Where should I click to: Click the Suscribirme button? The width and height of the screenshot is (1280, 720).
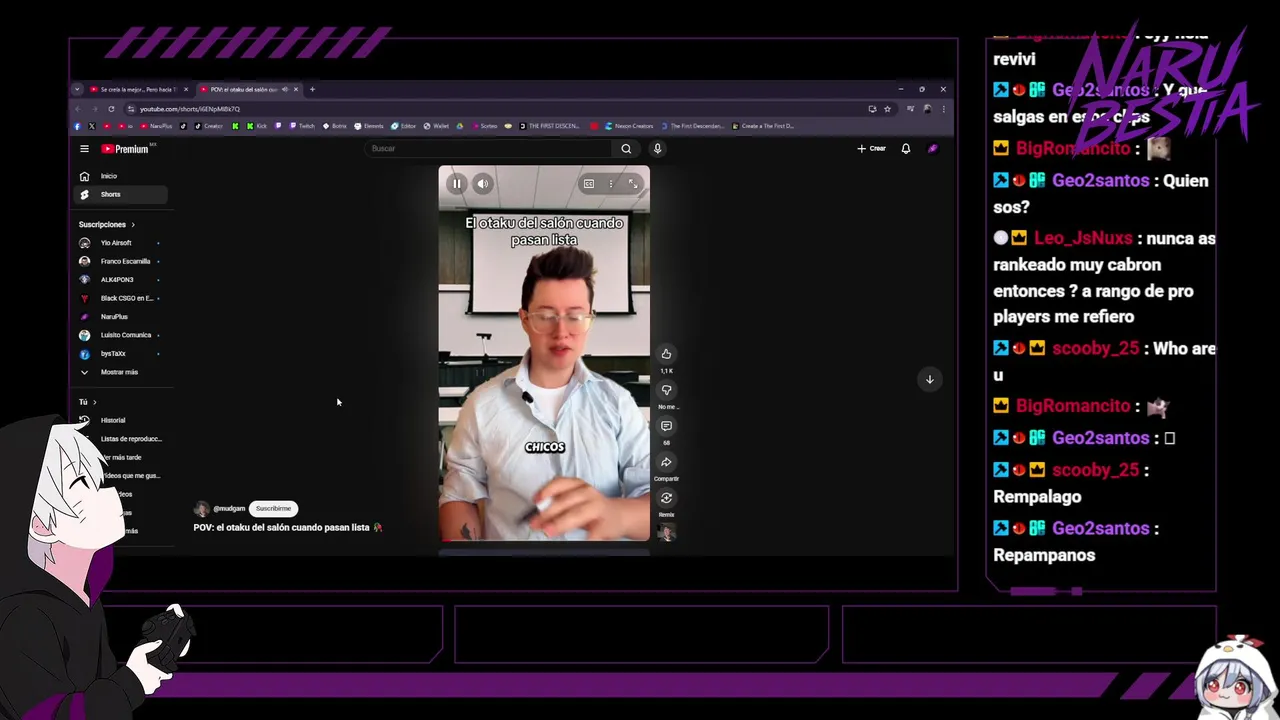(273, 509)
